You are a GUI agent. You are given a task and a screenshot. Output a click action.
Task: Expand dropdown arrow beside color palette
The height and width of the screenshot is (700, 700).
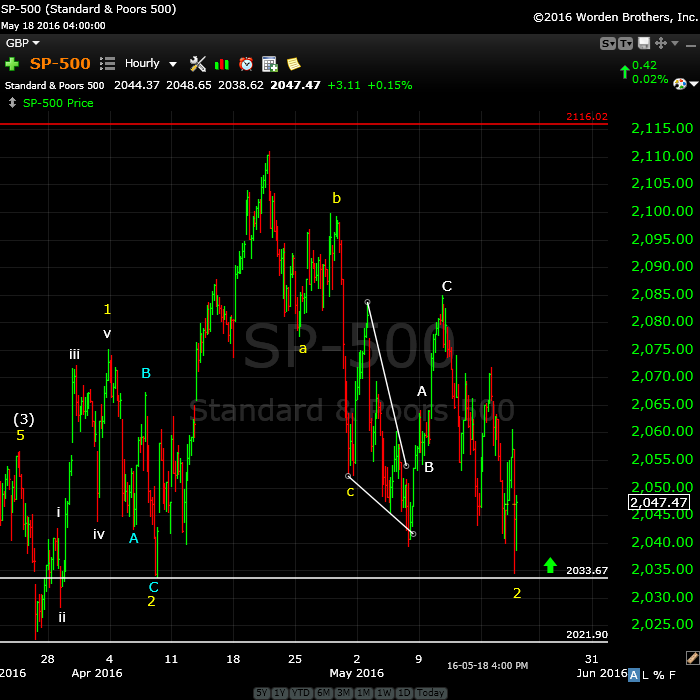tap(694, 83)
